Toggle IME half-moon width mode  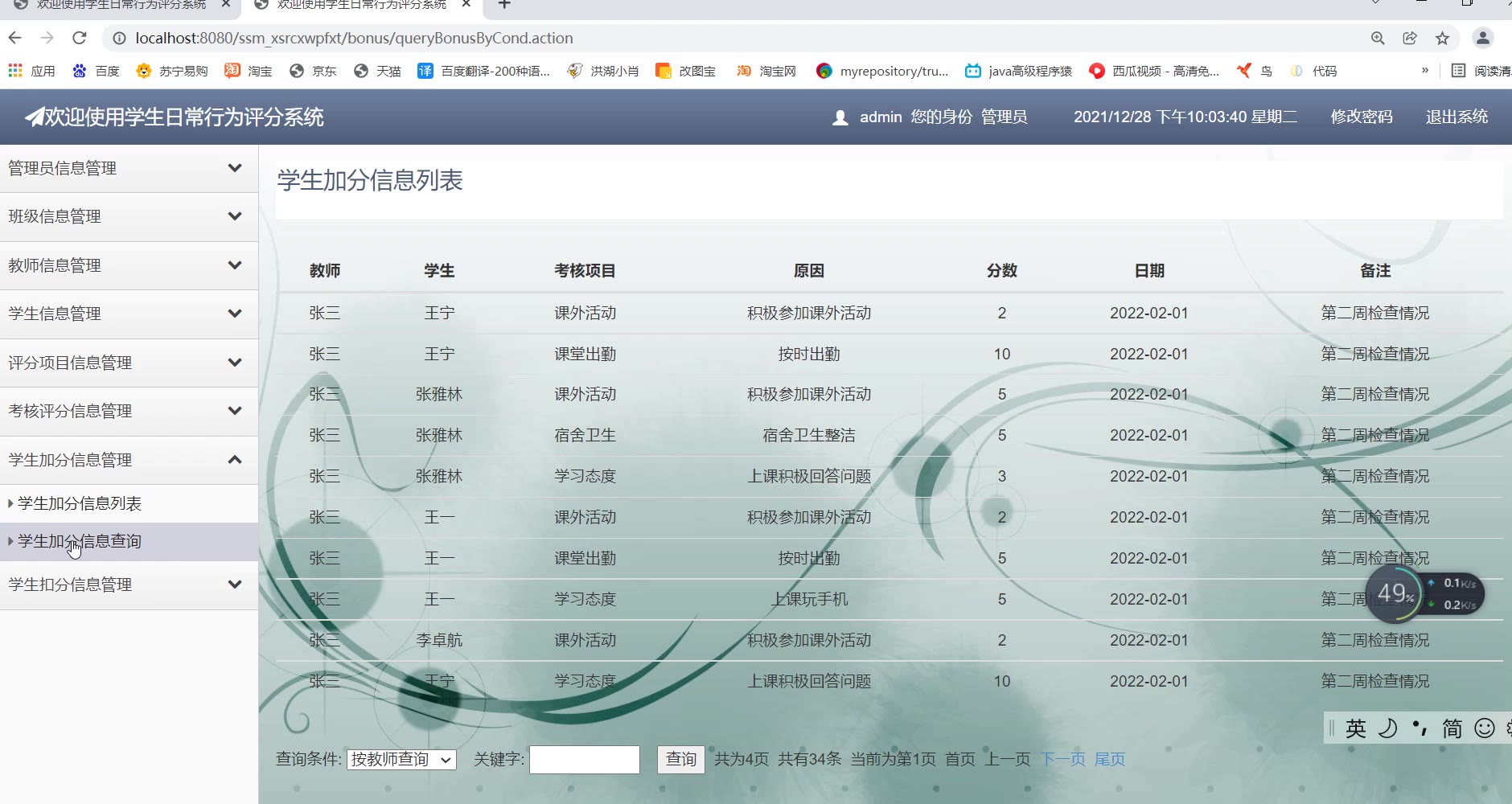[x=1388, y=728]
